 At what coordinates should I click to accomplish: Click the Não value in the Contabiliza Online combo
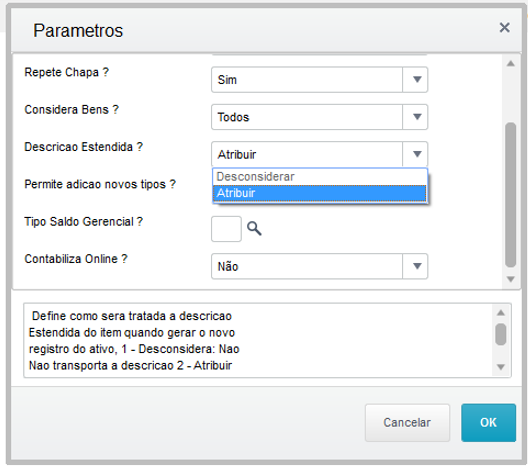(228, 267)
